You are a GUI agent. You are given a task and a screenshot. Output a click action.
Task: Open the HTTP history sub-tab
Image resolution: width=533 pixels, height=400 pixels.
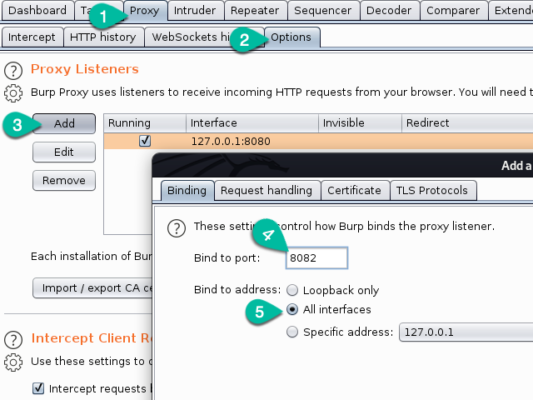(103, 37)
